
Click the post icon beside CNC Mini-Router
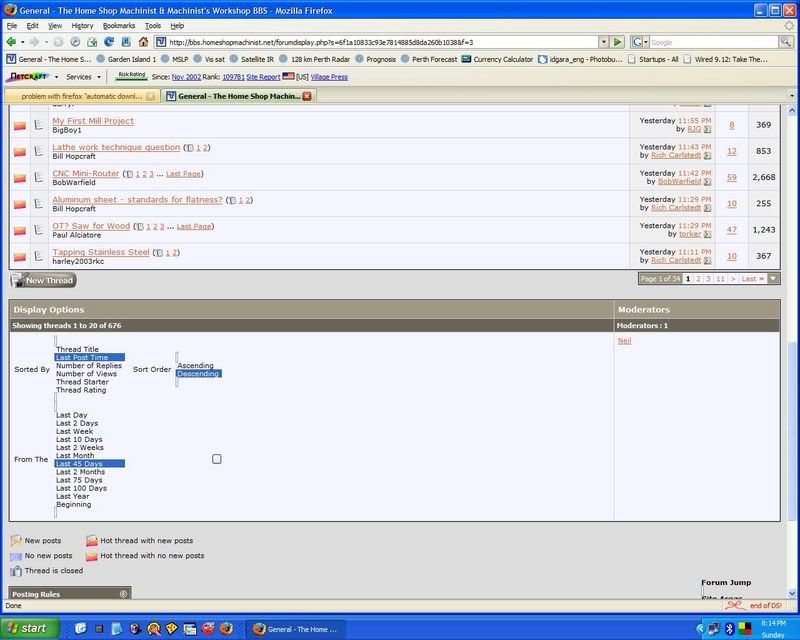coord(39,177)
